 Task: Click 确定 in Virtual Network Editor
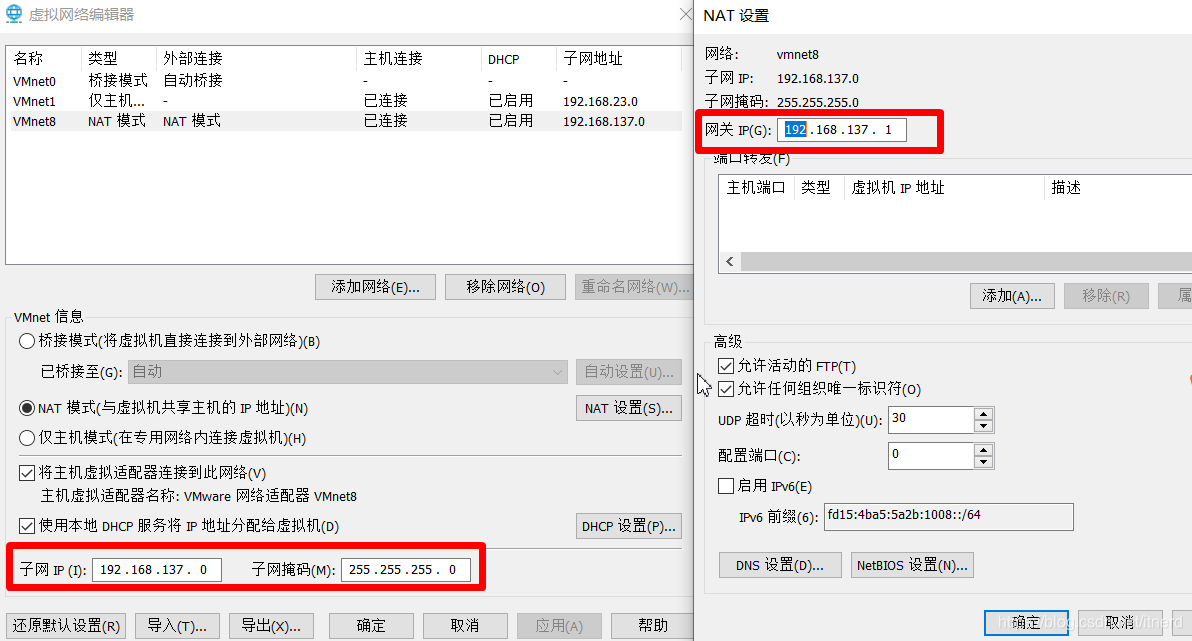pos(371,626)
